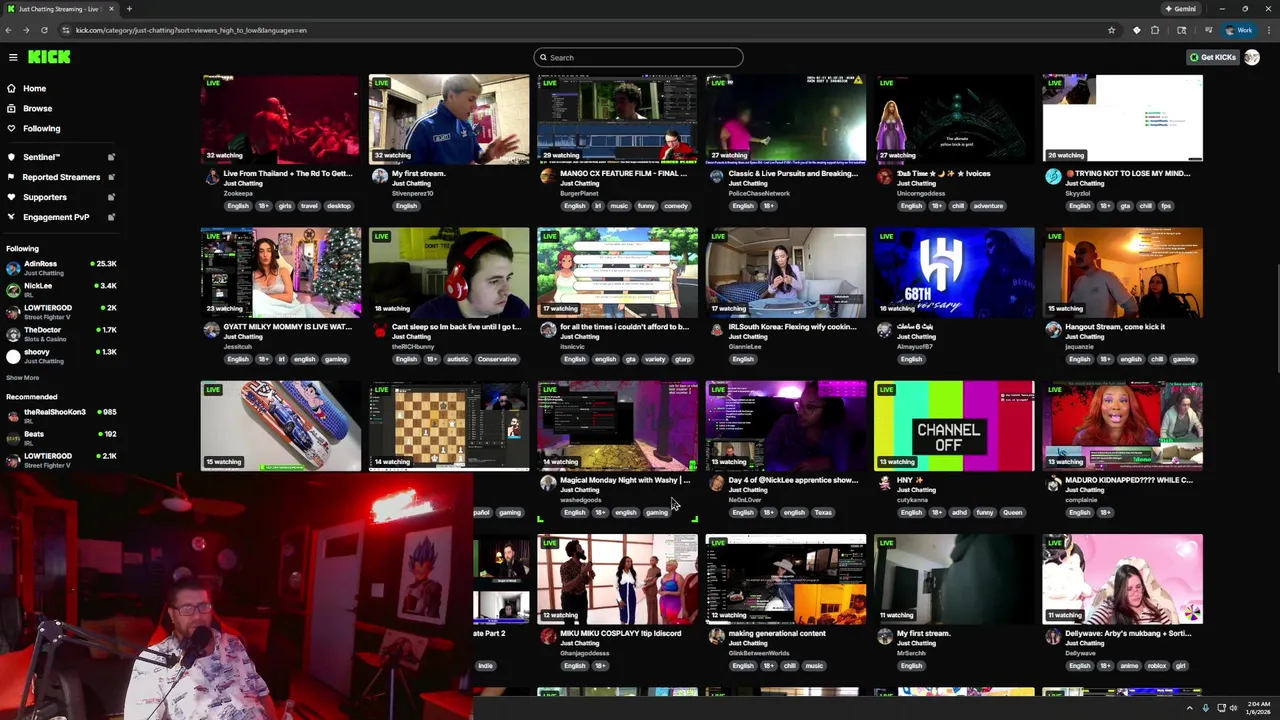The height and width of the screenshot is (720, 1280).
Task: Click the adventure tag under Unicorngoddess
Action: 988,206
